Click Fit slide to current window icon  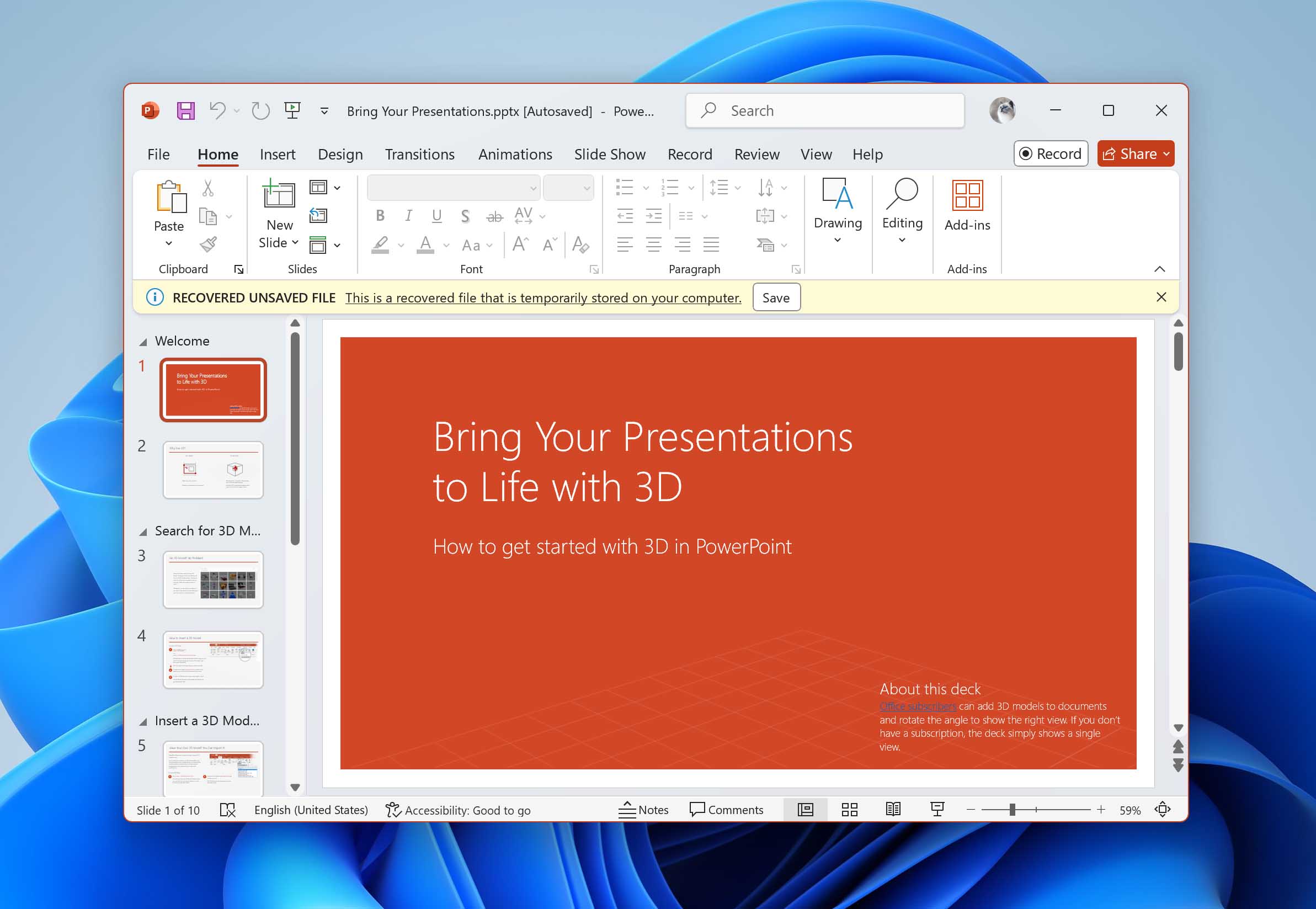[x=1162, y=809]
